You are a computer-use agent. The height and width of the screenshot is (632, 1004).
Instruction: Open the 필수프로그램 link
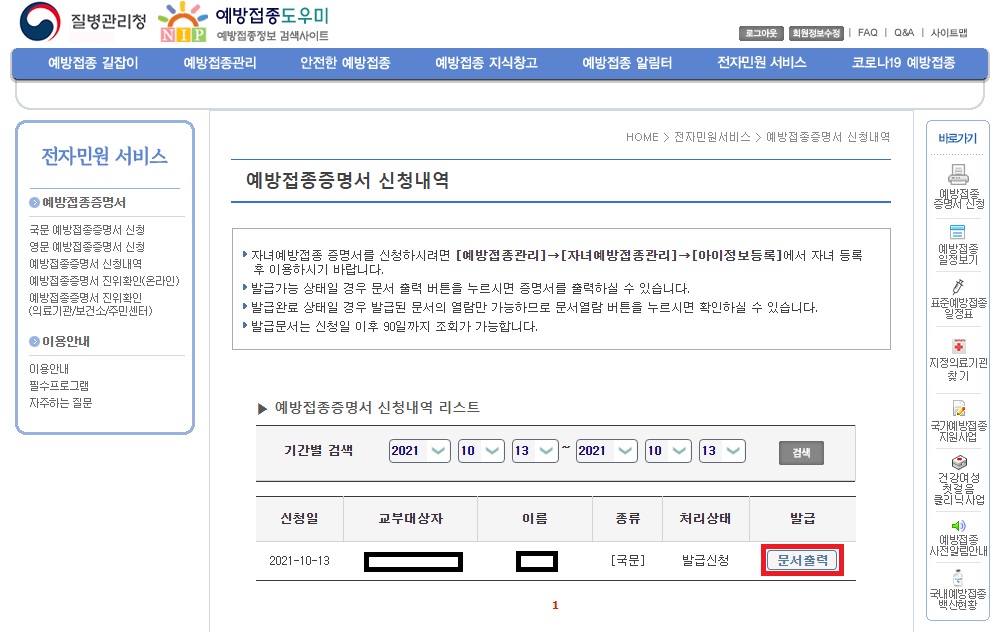59,385
